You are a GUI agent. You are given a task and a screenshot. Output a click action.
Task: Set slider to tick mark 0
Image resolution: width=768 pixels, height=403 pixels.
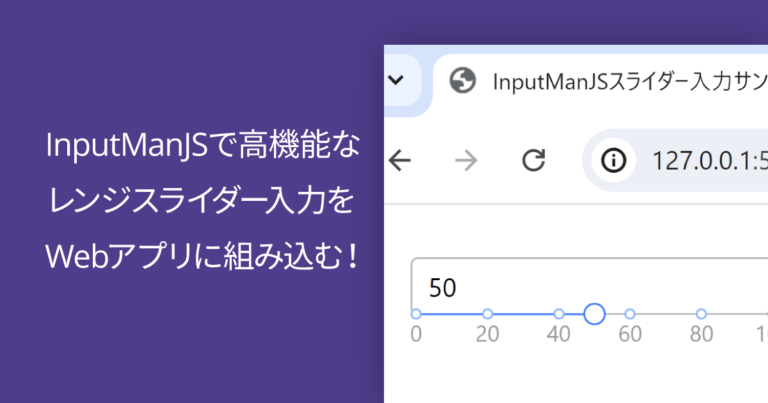416,314
